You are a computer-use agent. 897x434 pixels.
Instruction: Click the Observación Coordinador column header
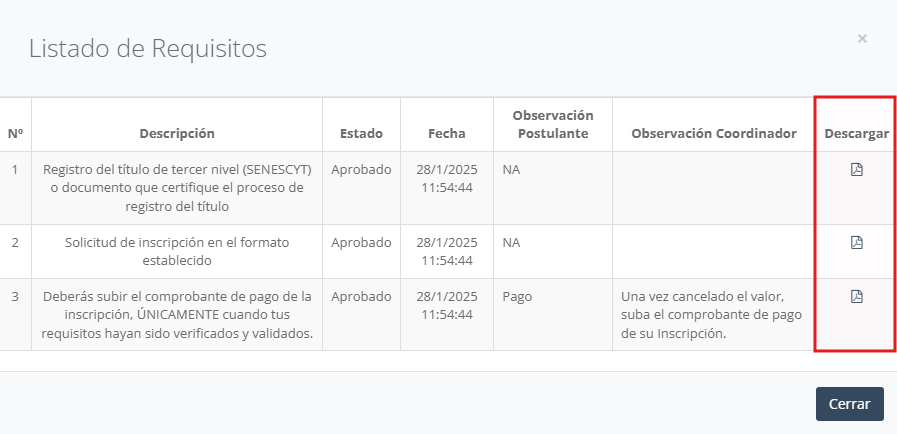[713, 133]
